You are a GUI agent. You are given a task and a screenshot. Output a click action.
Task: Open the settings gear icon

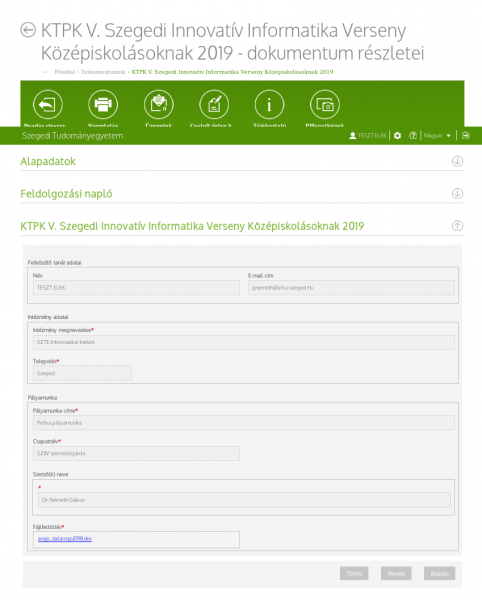coord(397,135)
